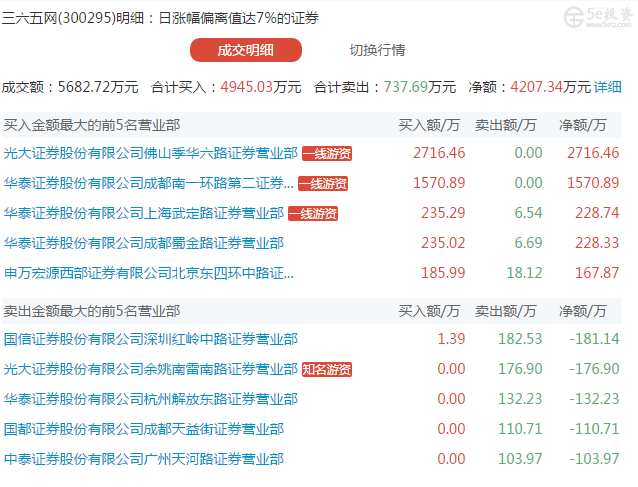Click net amount 167.87
The height and width of the screenshot is (487, 638).
(x=597, y=273)
